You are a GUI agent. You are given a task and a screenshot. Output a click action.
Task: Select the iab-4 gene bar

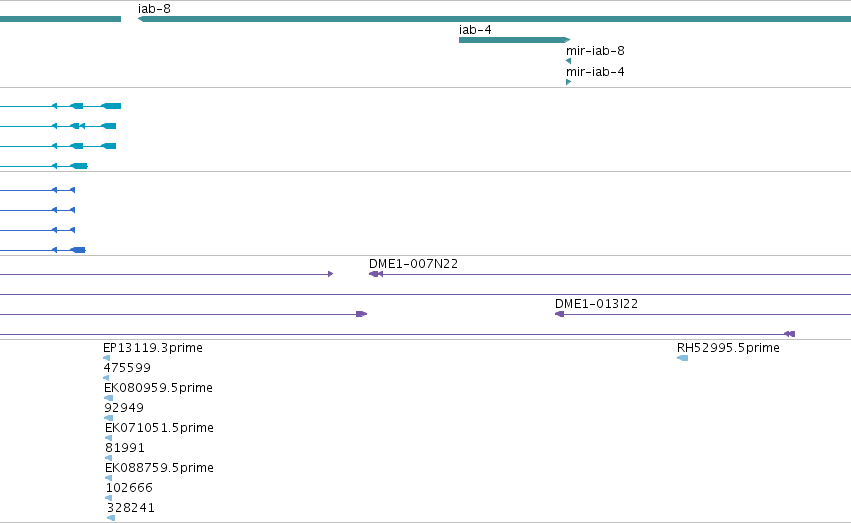515,40
